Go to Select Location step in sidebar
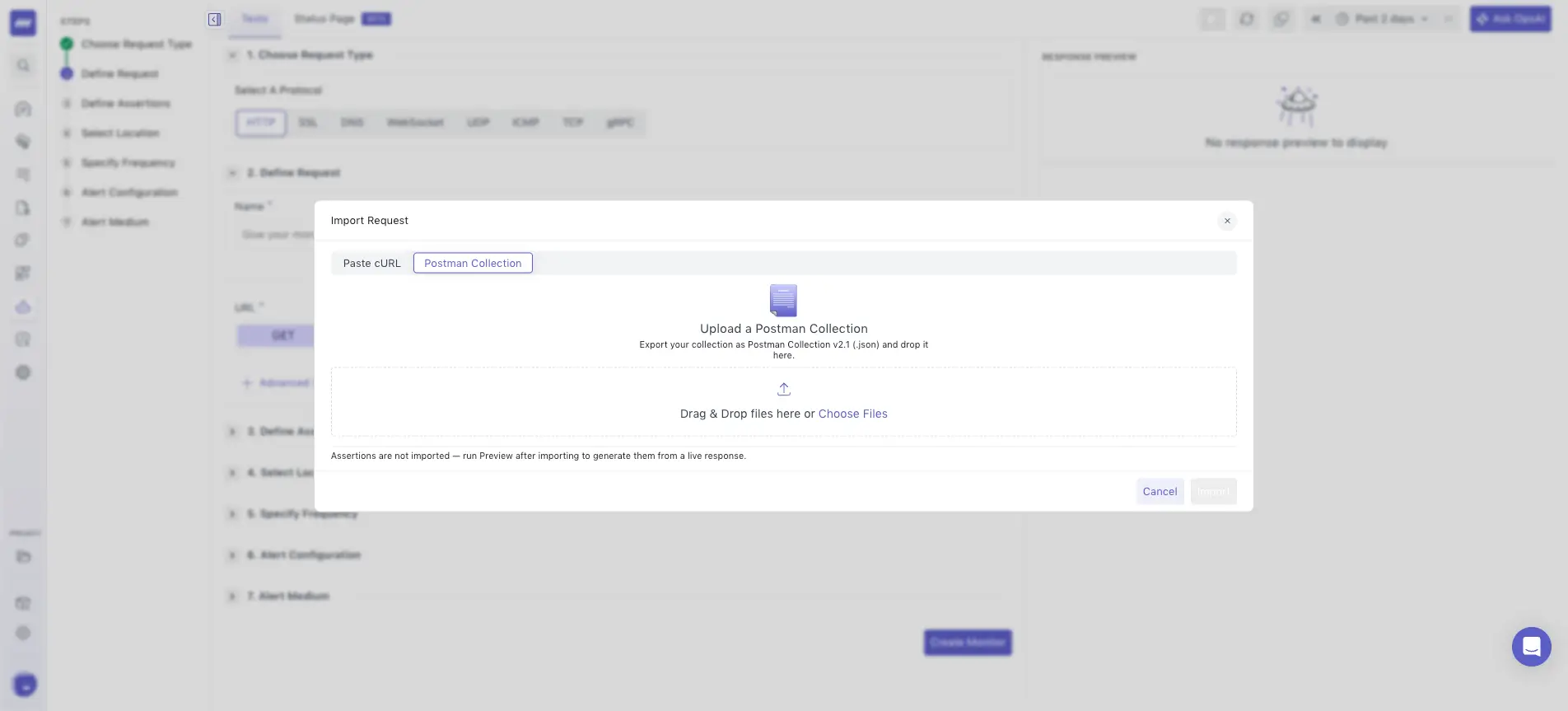The image size is (1568, 711). (x=120, y=133)
